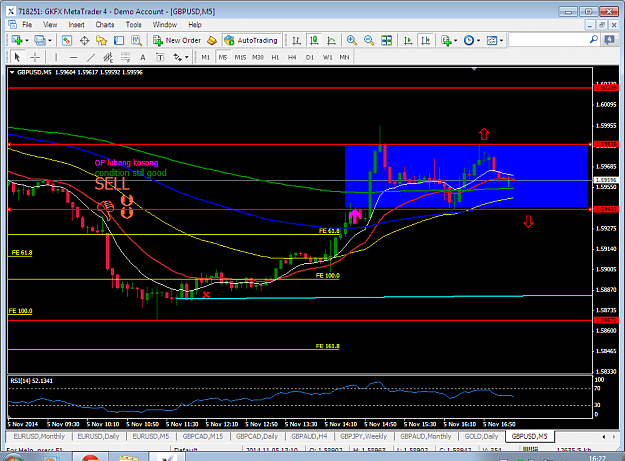
Task: Open the Charts menu
Action: [105, 25]
